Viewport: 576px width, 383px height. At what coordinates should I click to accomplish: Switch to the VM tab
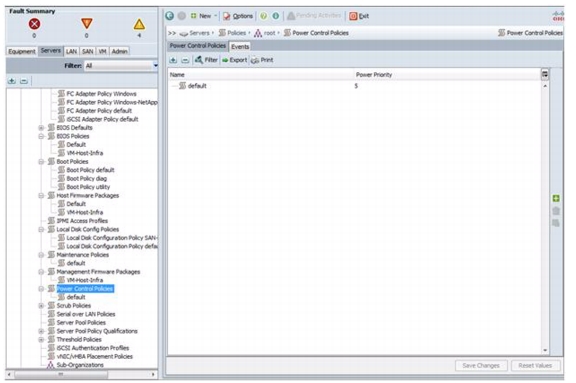102,51
